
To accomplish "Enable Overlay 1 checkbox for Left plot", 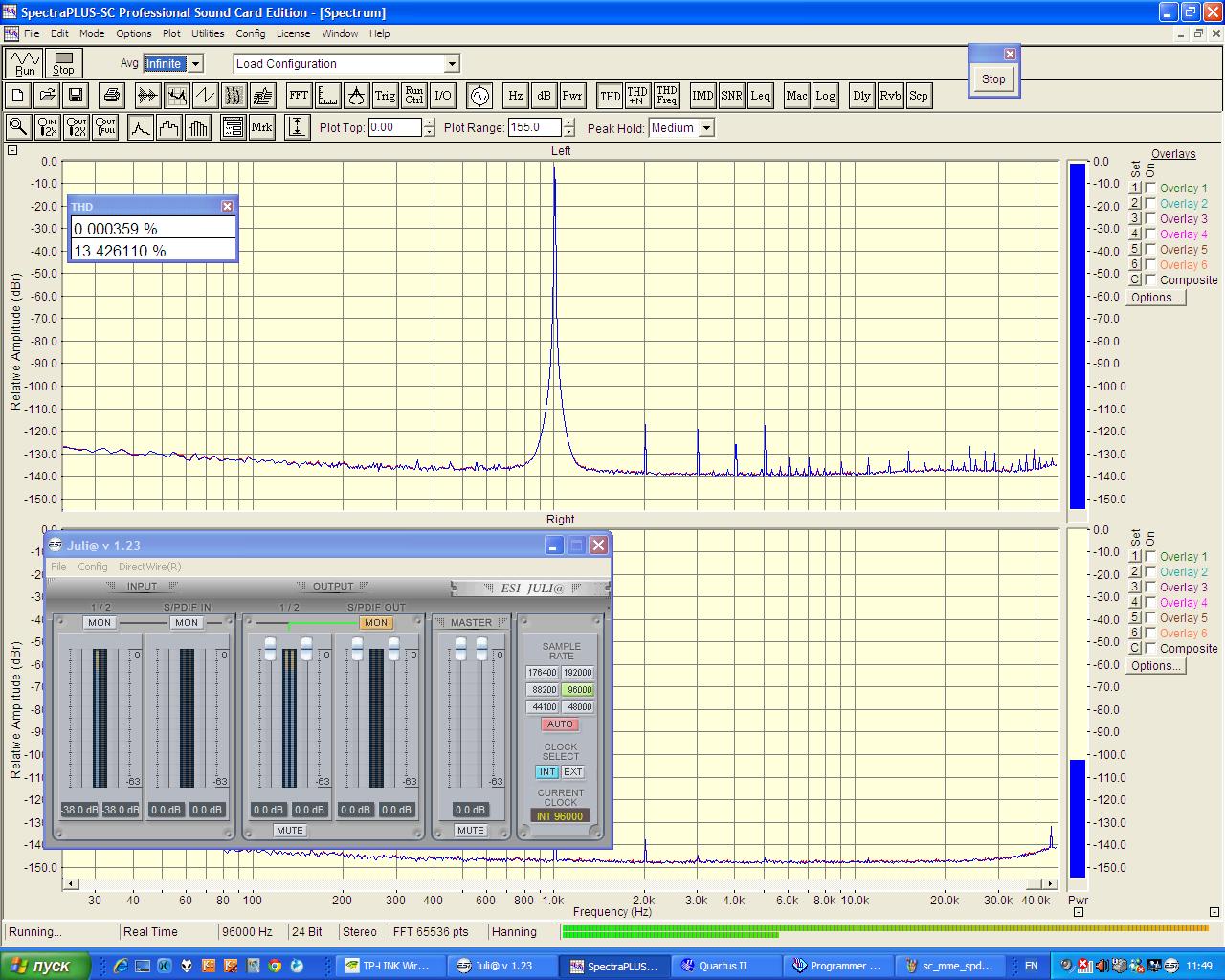I will (x=1150, y=189).
